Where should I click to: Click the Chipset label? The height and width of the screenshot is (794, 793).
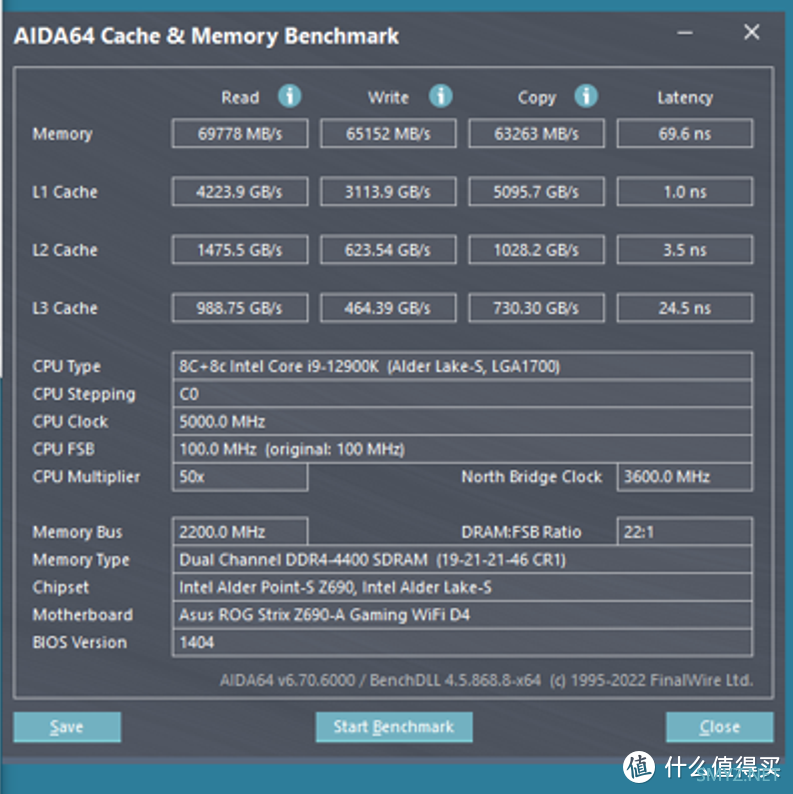click(61, 587)
